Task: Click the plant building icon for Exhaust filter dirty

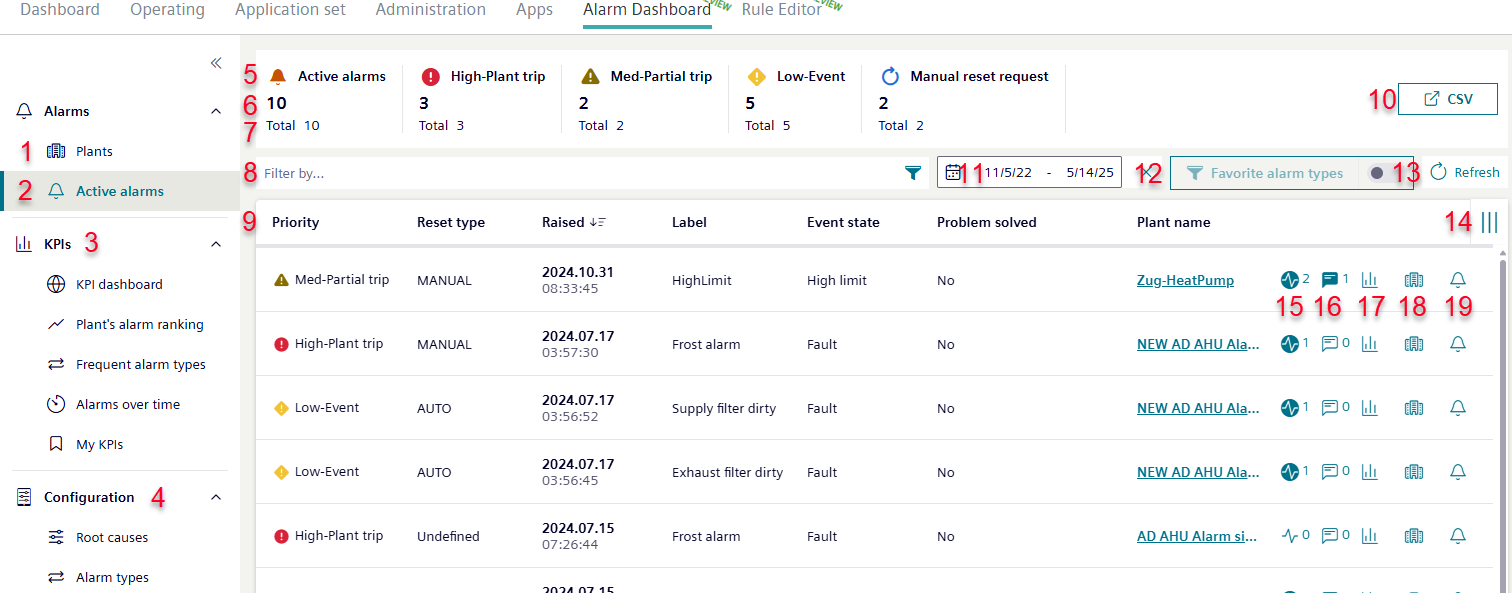Action: pyautogui.click(x=1414, y=472)
